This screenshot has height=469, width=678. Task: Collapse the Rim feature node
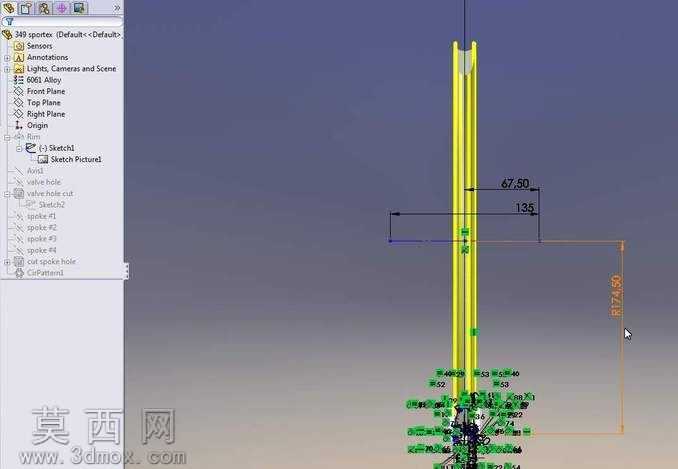(x=7, y=137)
